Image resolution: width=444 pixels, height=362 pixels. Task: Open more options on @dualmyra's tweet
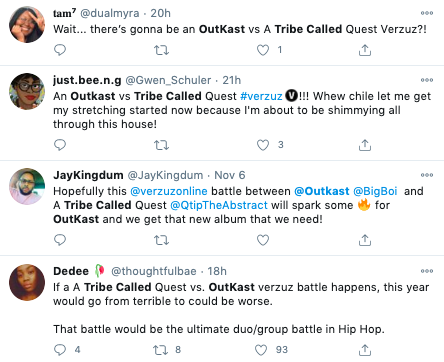coord(427,13)
